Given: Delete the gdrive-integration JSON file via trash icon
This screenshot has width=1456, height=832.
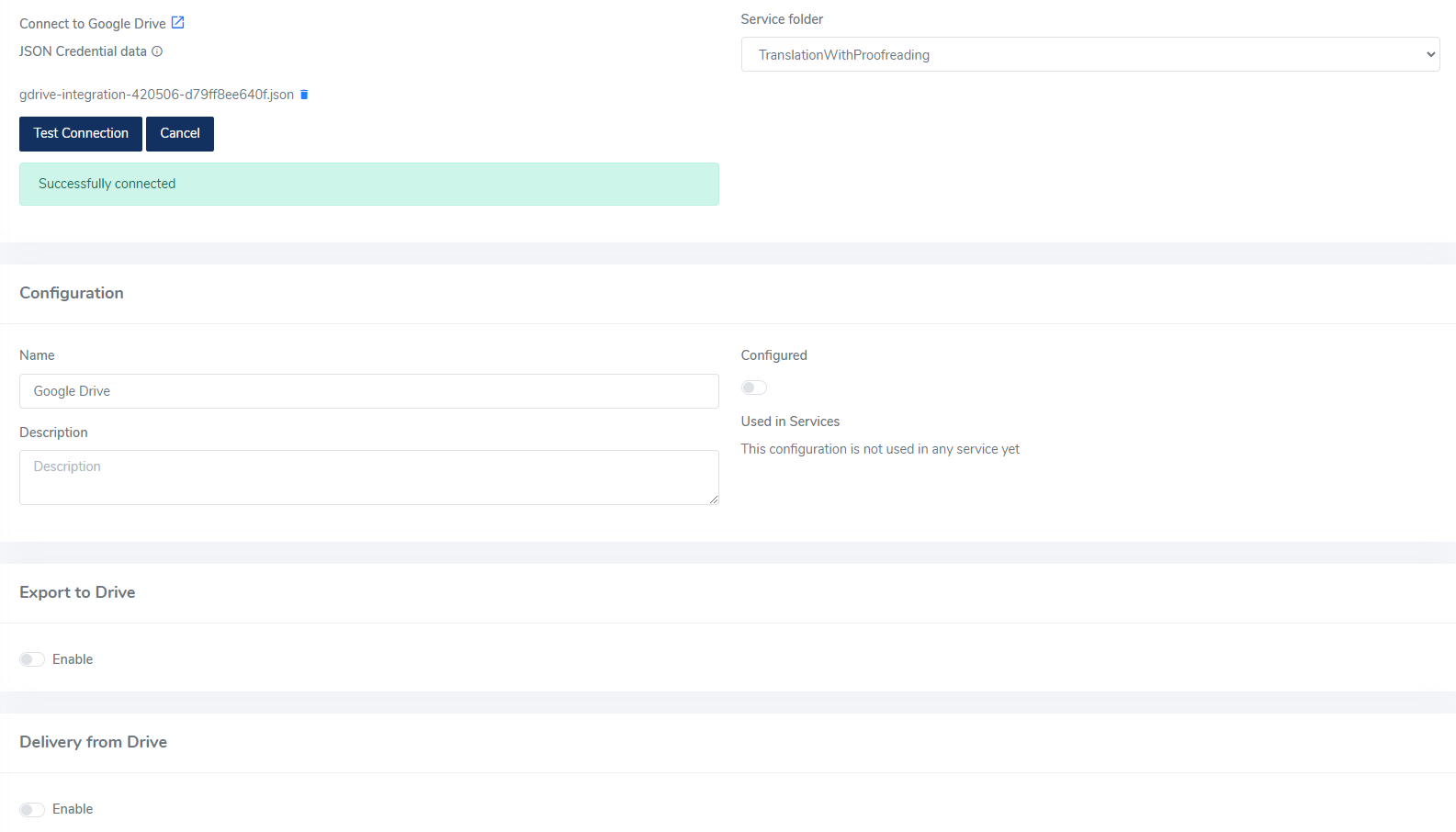Looking at the screenshot, I should tap(304, 95).
